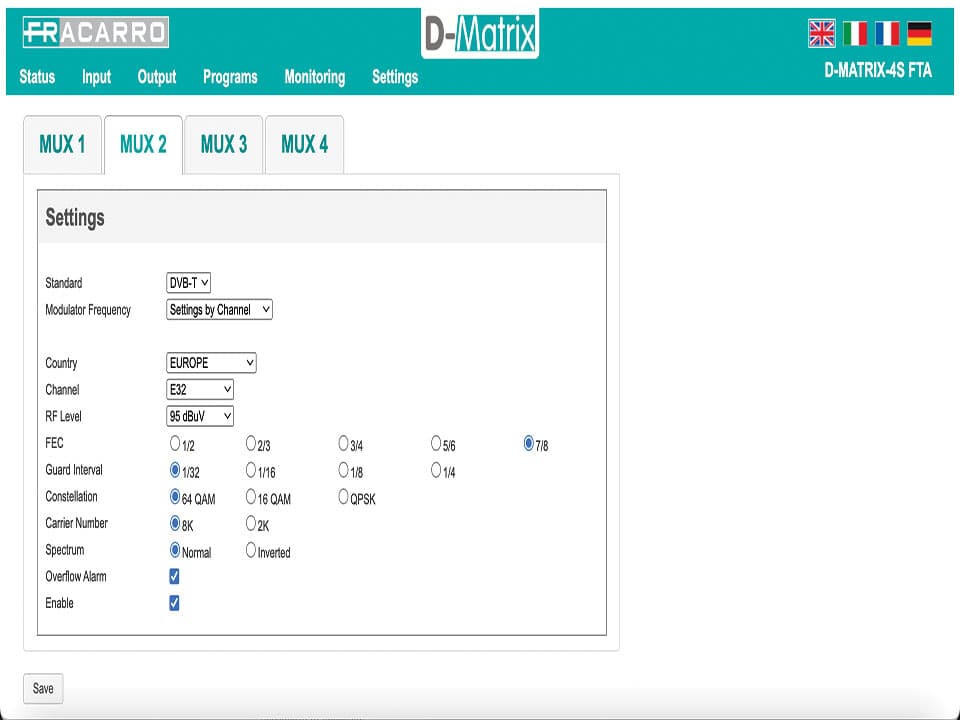Open the Status menu
960x720 pixels.
coord(37,77)
